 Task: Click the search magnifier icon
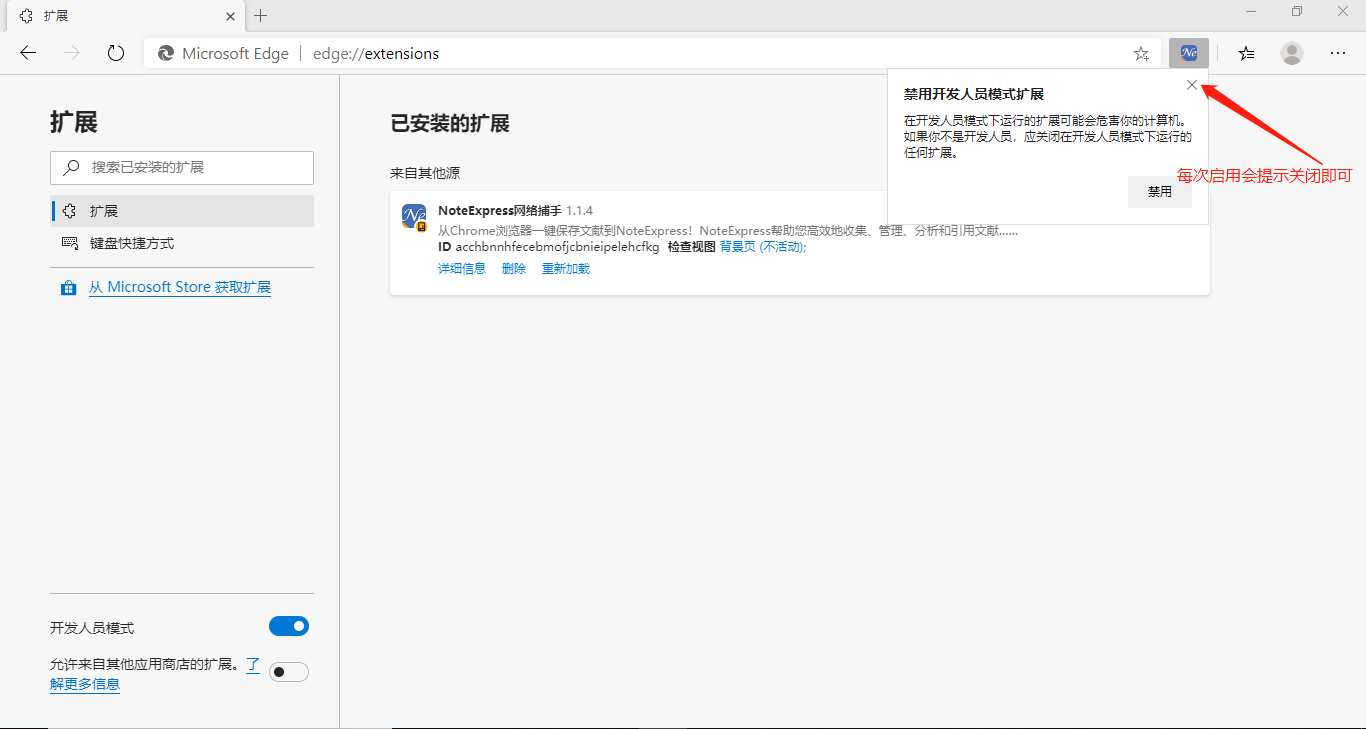tap(71, 168)
